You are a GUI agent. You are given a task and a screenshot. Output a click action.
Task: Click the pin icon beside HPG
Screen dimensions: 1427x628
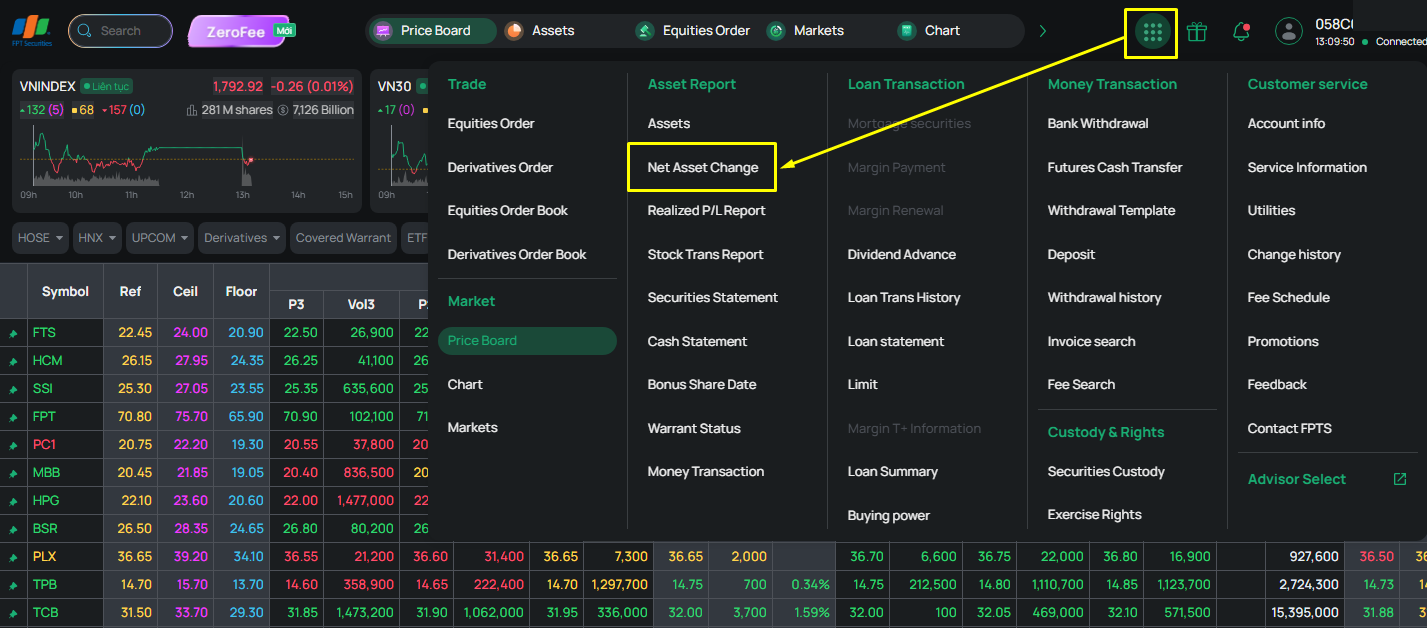click(x=14, y=501)
